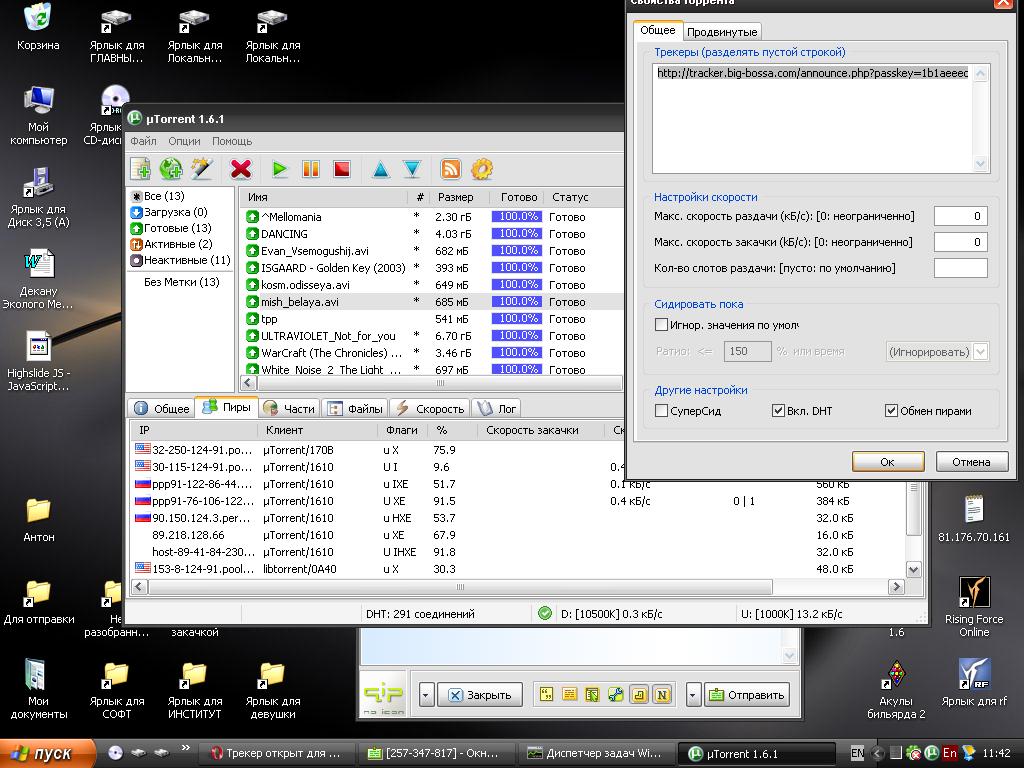Open the пуск Start button
Screen dimensions: 1024x768
tap(47, 753)
